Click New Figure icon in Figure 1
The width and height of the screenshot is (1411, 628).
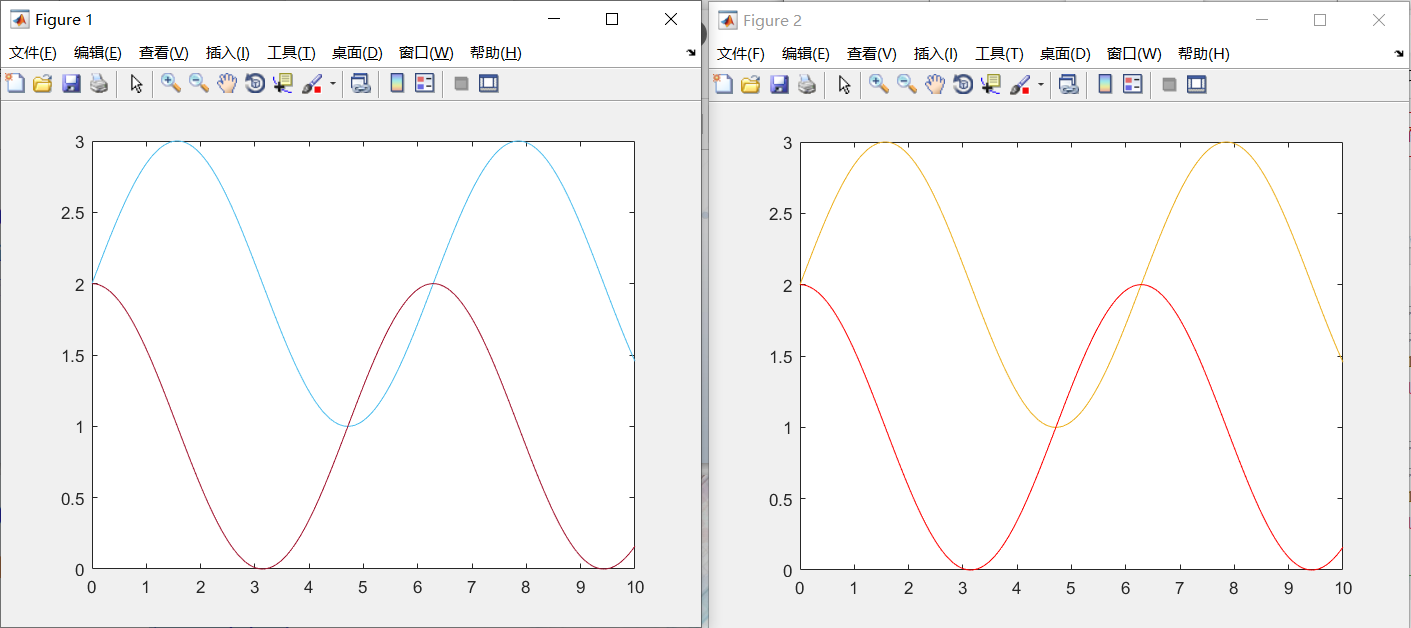(x=15, y=84)
